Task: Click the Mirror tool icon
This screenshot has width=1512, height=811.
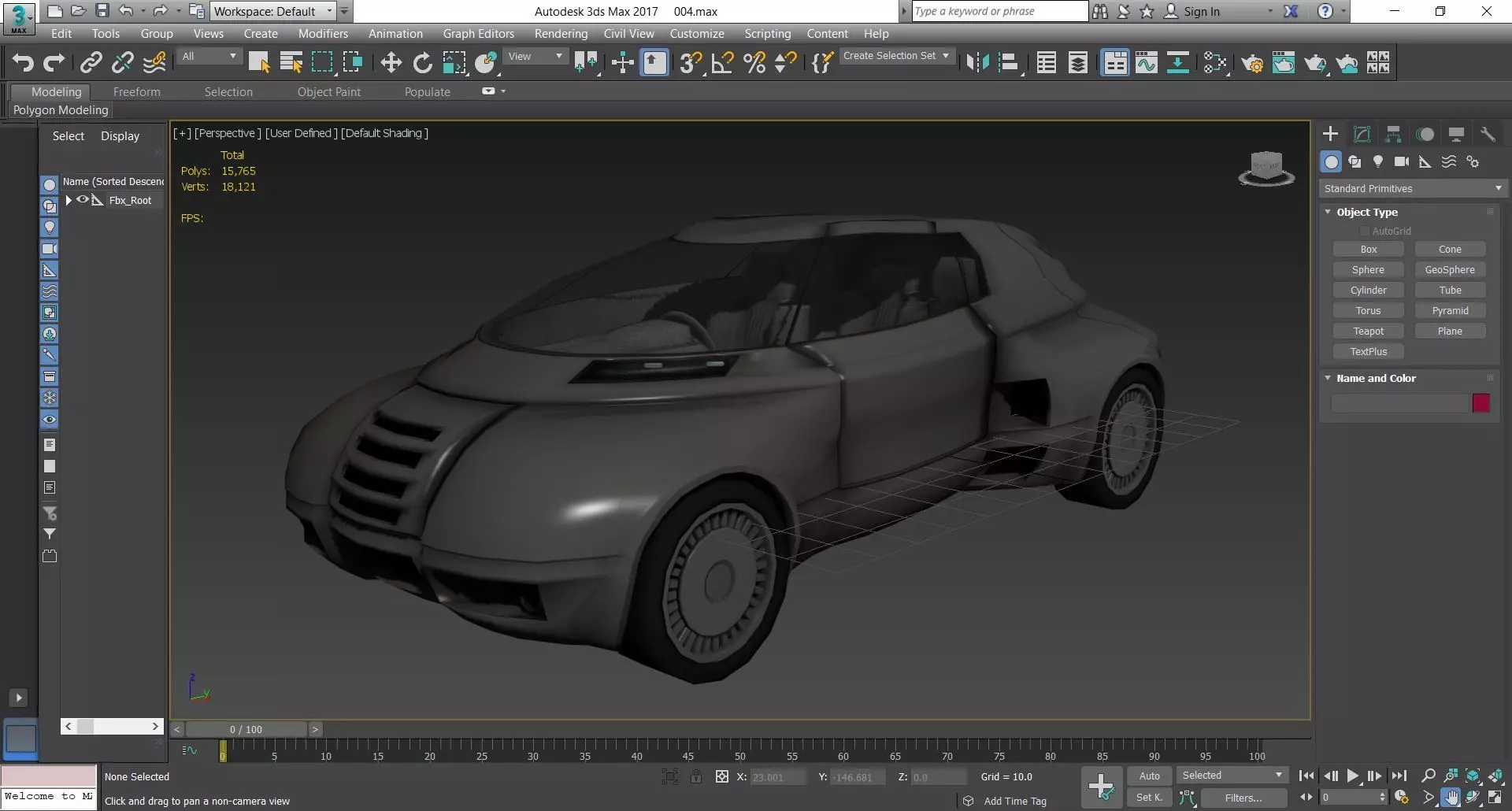Action: click(977, 63)
